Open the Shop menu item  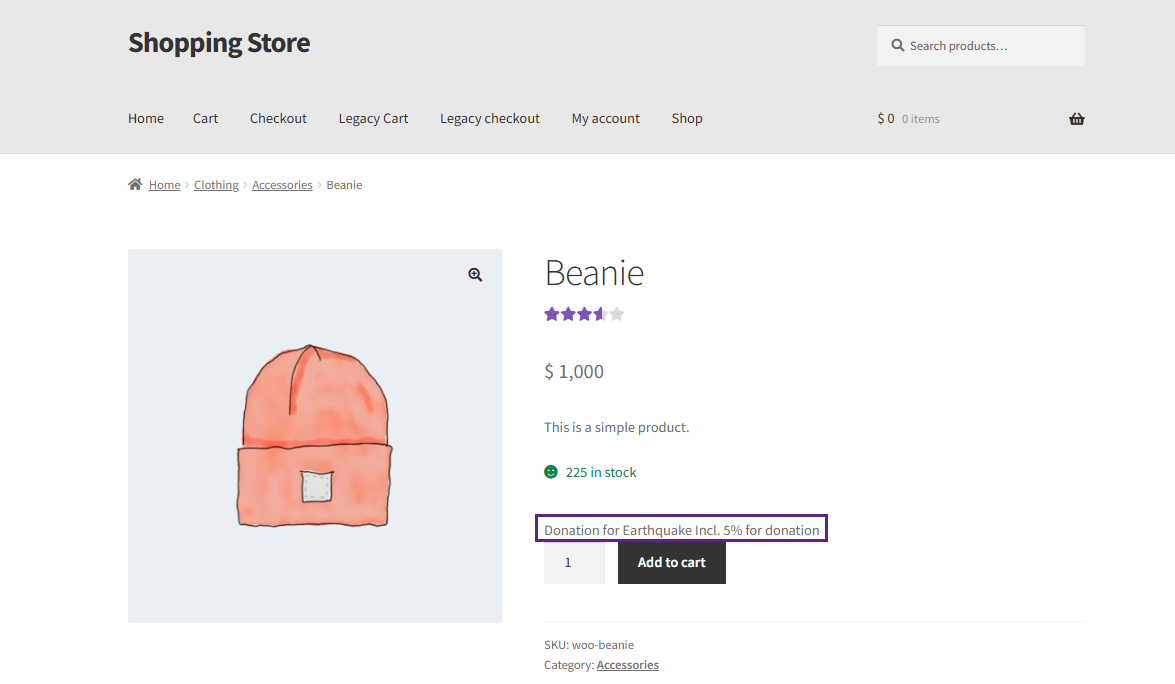687,118
